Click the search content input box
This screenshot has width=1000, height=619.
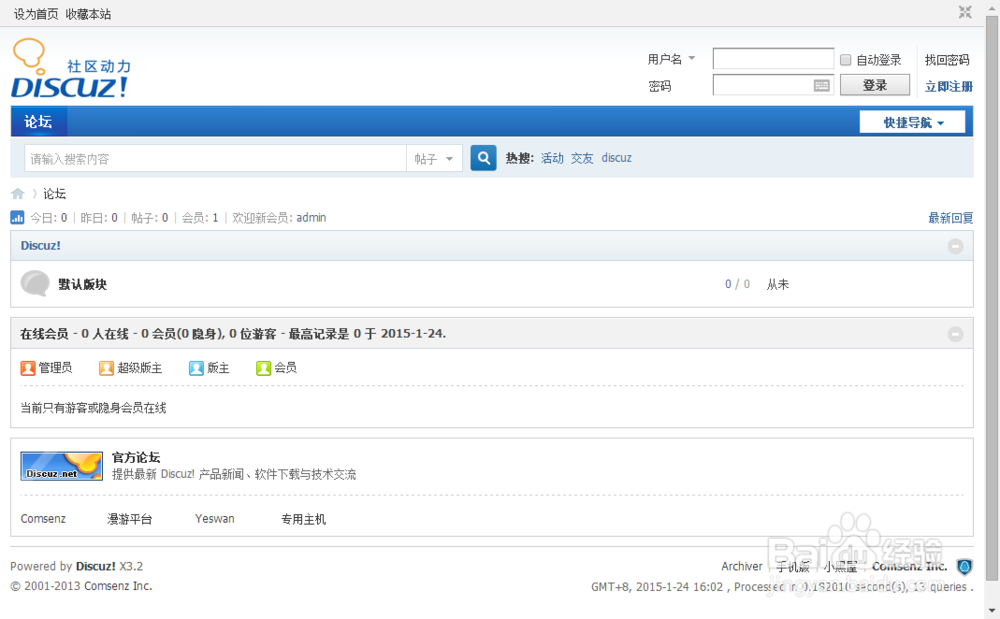click(215, 159)
